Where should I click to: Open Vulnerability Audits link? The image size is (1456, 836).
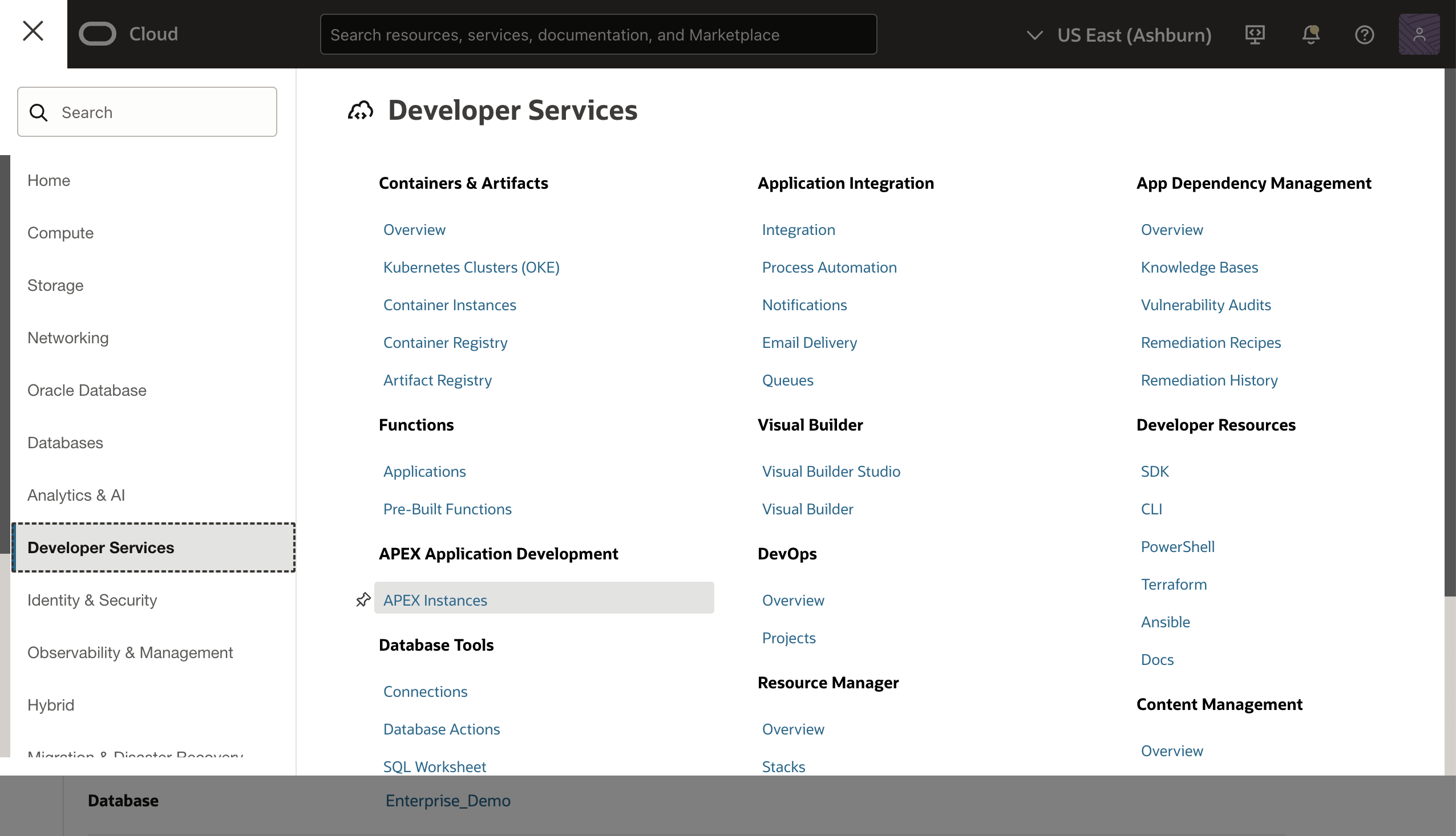(1205, 305)
